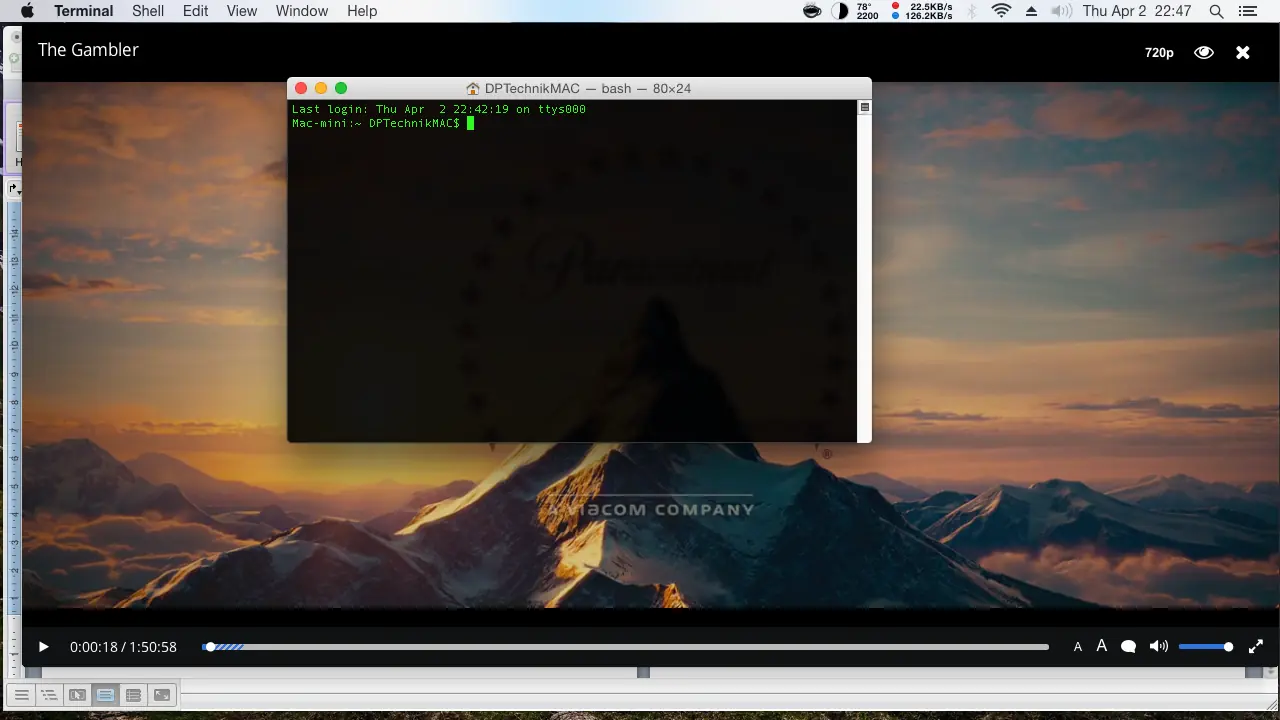Select the outline view button in background toolbar

click(49, 695)
